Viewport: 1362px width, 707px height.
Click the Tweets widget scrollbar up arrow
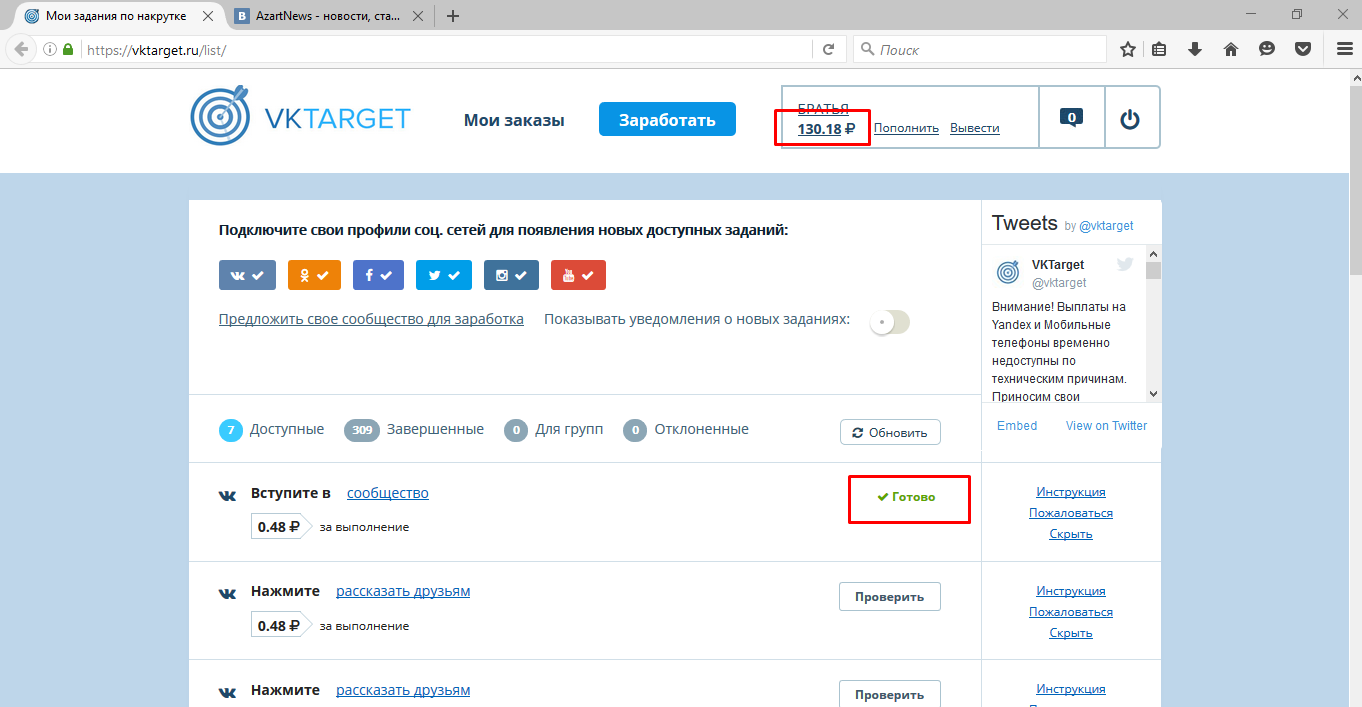tap(1153, 253)
